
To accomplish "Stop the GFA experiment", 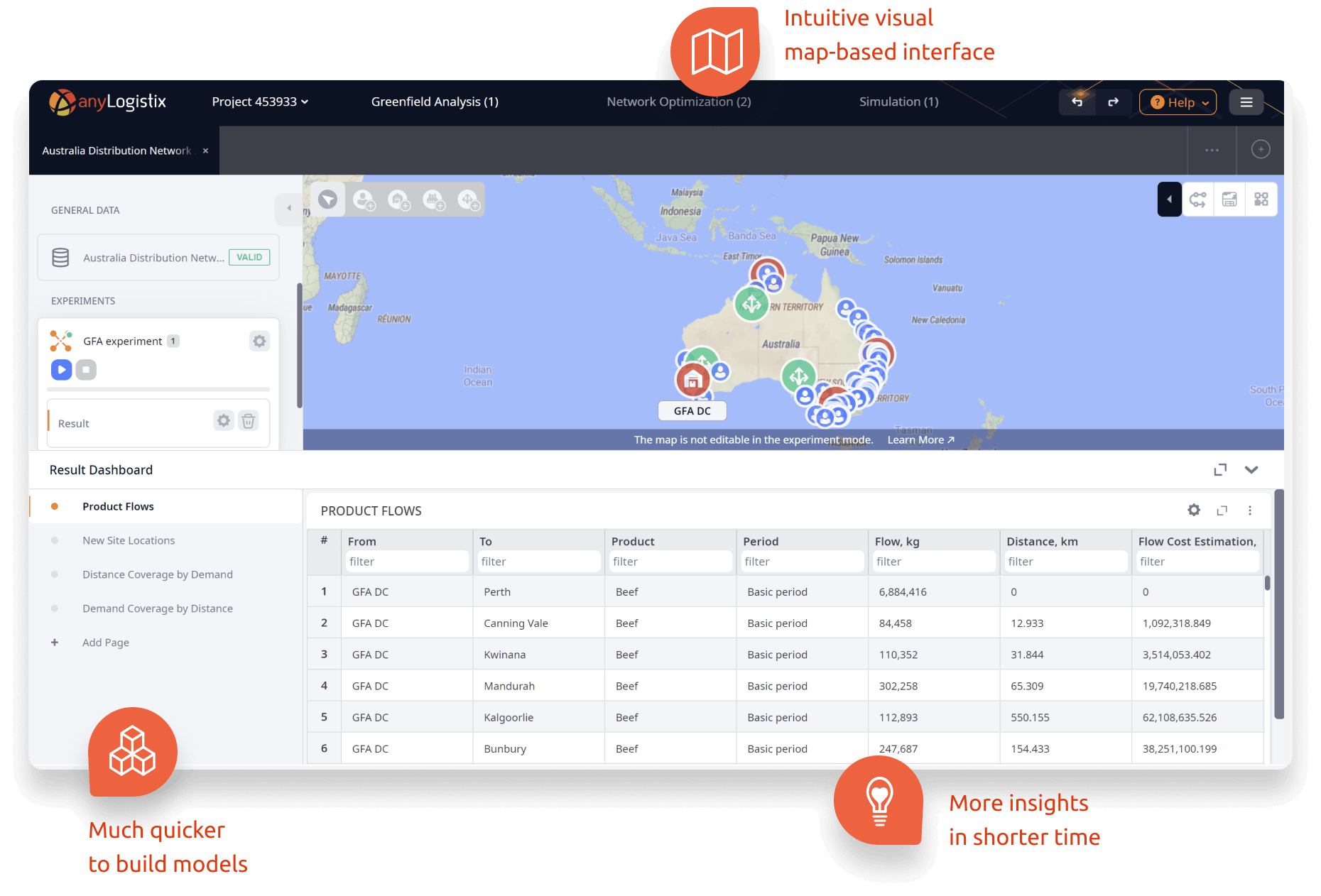I will (x=86, y=369).
